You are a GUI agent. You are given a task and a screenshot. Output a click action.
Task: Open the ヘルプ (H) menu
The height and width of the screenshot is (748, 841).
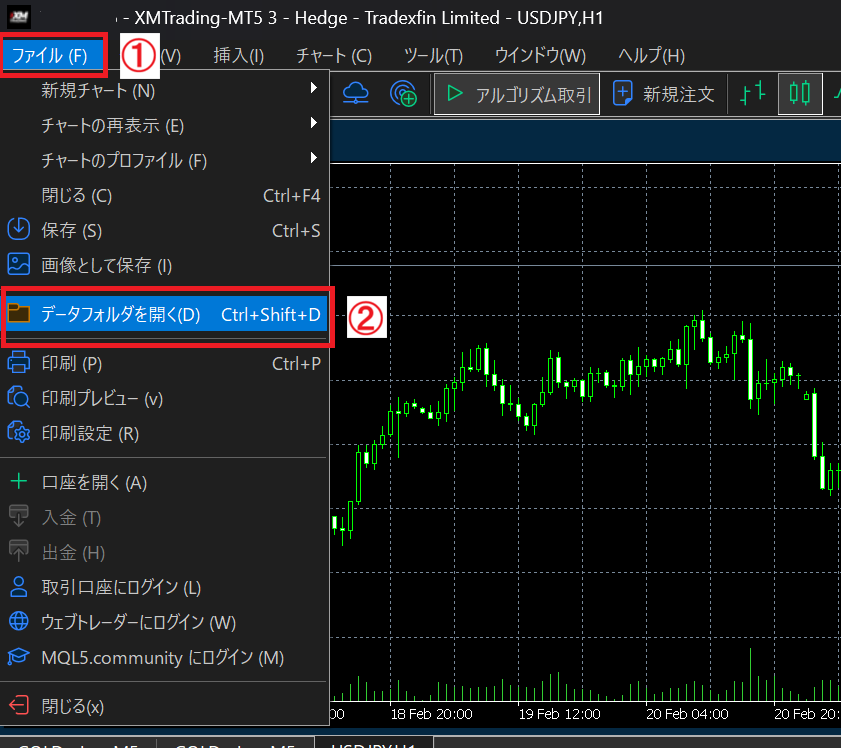coord(651,56)
